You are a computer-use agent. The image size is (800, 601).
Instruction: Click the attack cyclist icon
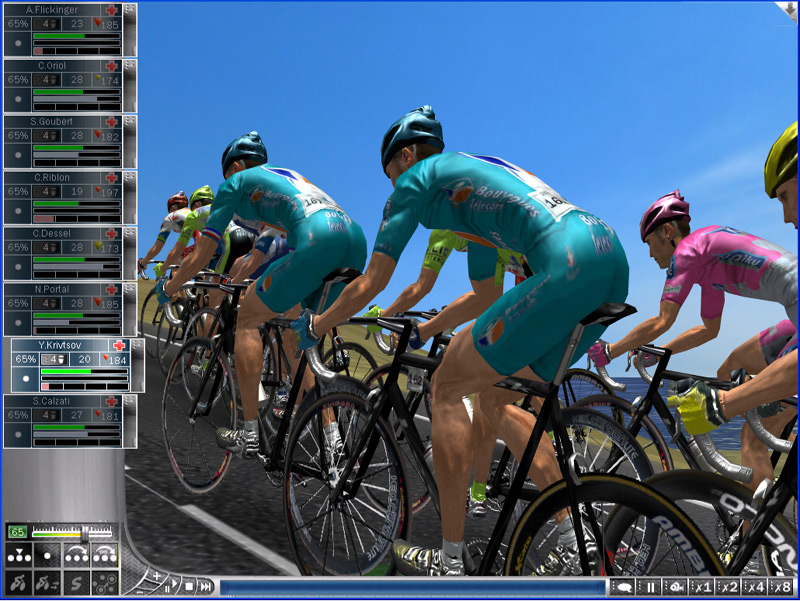click(18, 582)
